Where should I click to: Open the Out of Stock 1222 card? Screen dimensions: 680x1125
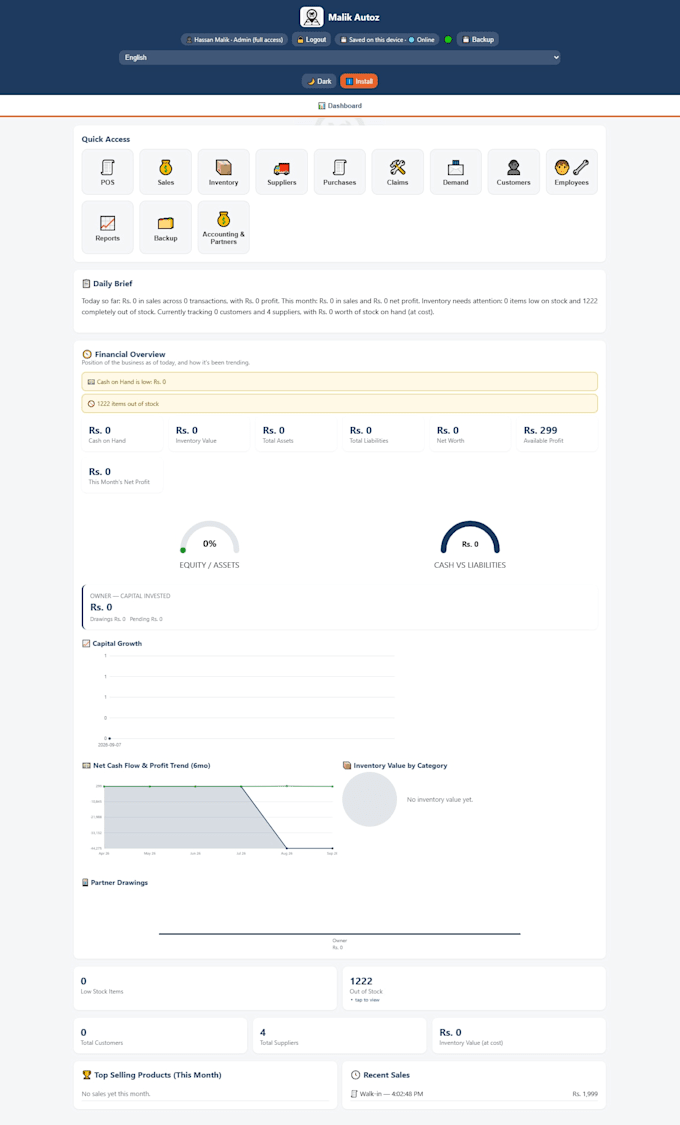coord(474,988)
